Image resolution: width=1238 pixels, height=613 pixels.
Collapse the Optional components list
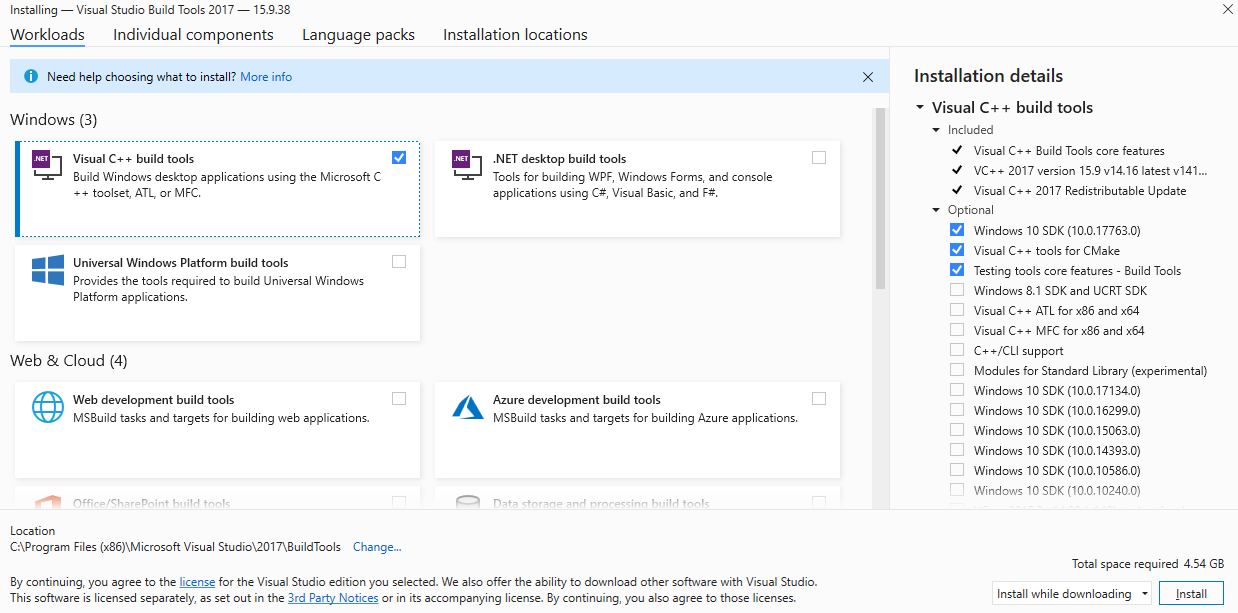tap(937, 211)
